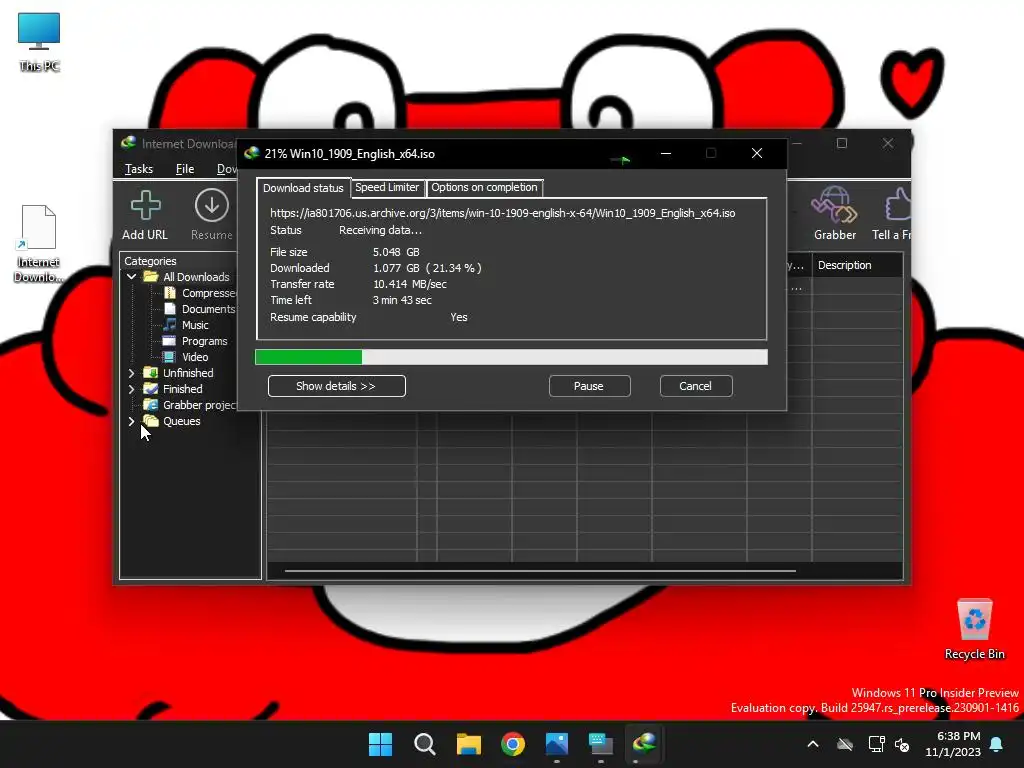Click the Categories panel header
Image resolution: width=1024 pixels, height=768 pixels.
[x=150, y=261]
